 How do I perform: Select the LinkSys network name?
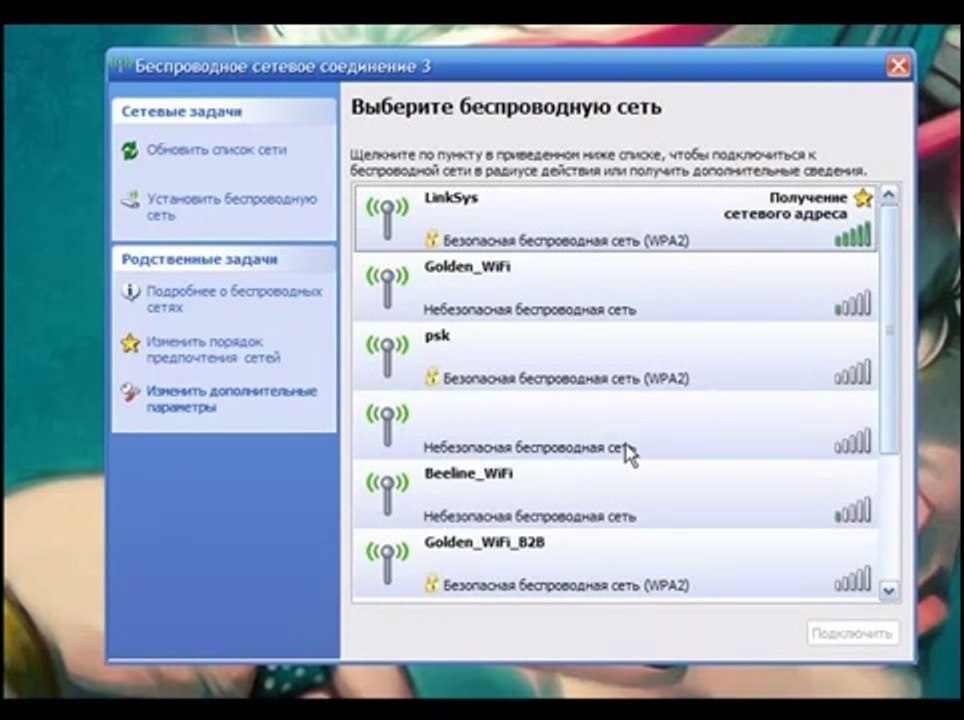[451, 198]
